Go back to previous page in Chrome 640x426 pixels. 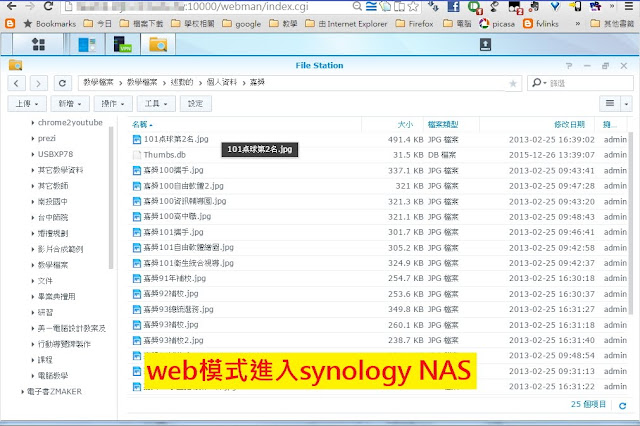point(11,6)
